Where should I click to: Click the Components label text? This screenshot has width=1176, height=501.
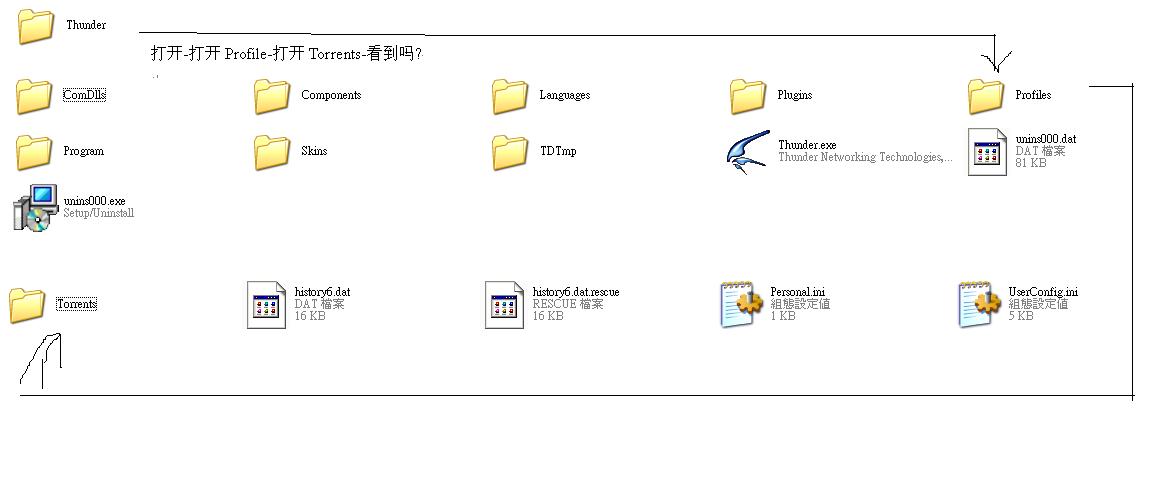click(x=331, y=95)
